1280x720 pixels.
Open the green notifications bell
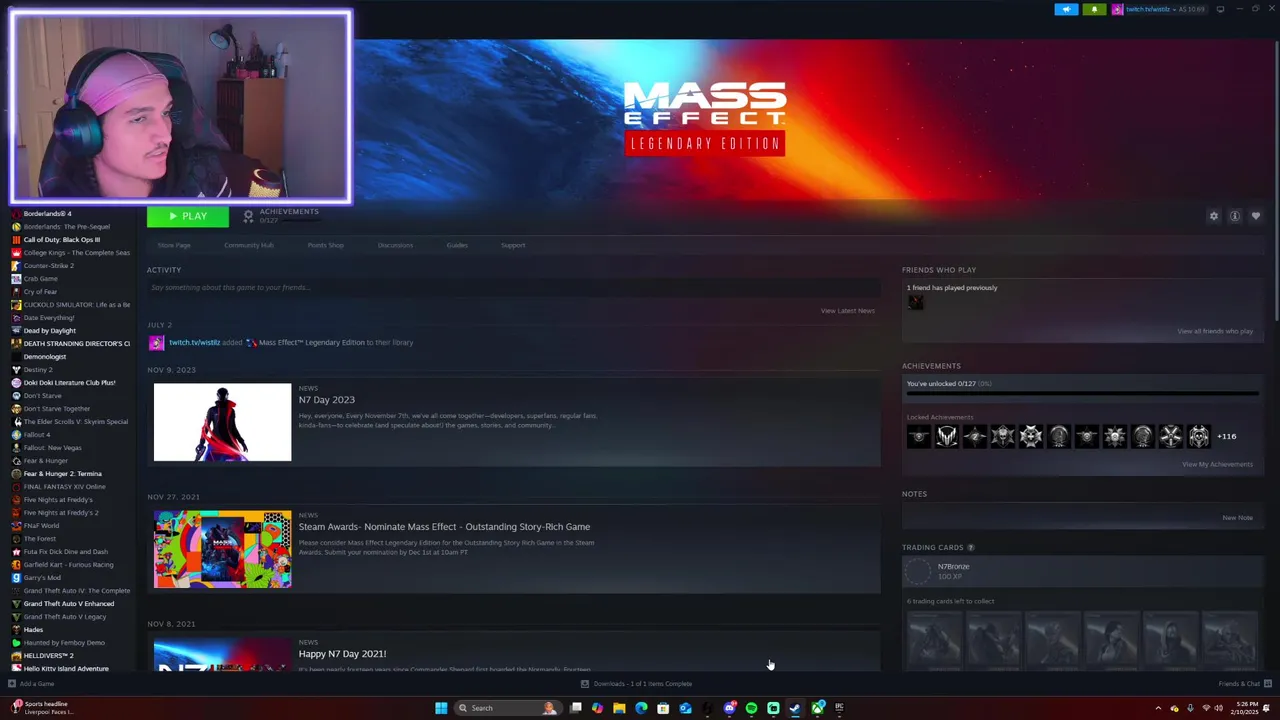click(1094, 10)
